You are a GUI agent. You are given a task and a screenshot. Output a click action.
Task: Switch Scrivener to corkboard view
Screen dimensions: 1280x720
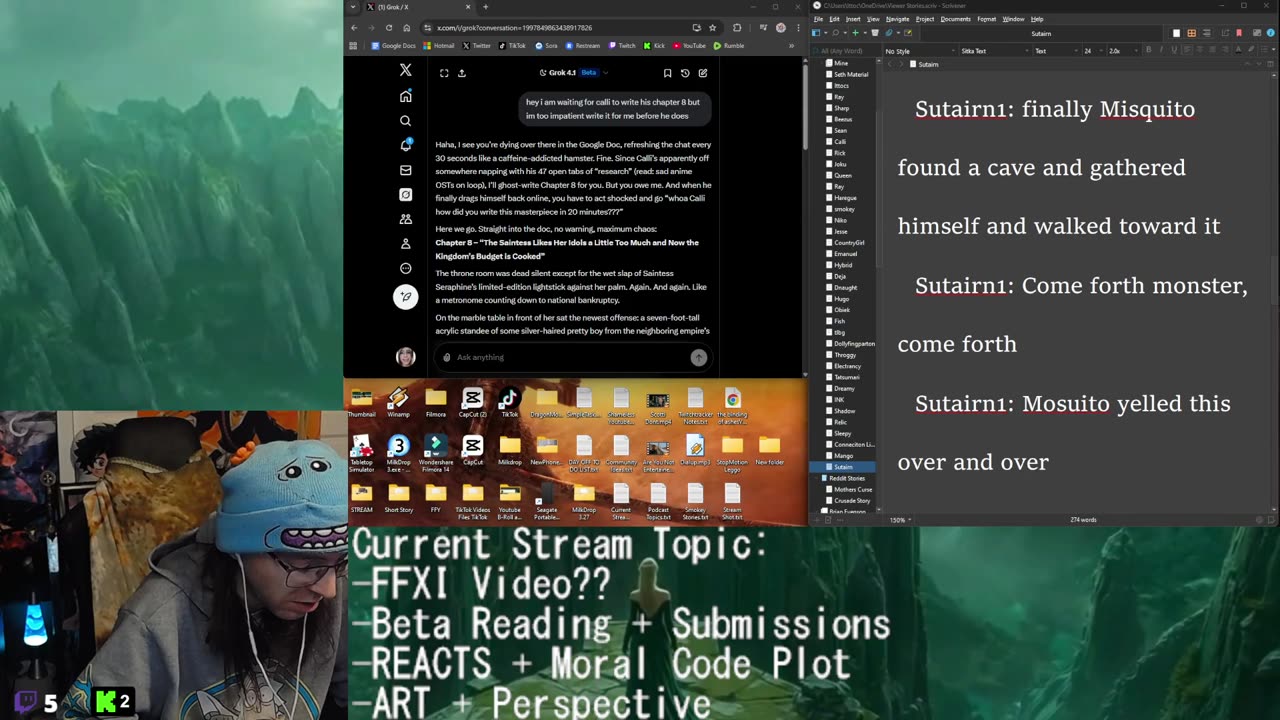pyautogui.click(x=1191, y=33)
